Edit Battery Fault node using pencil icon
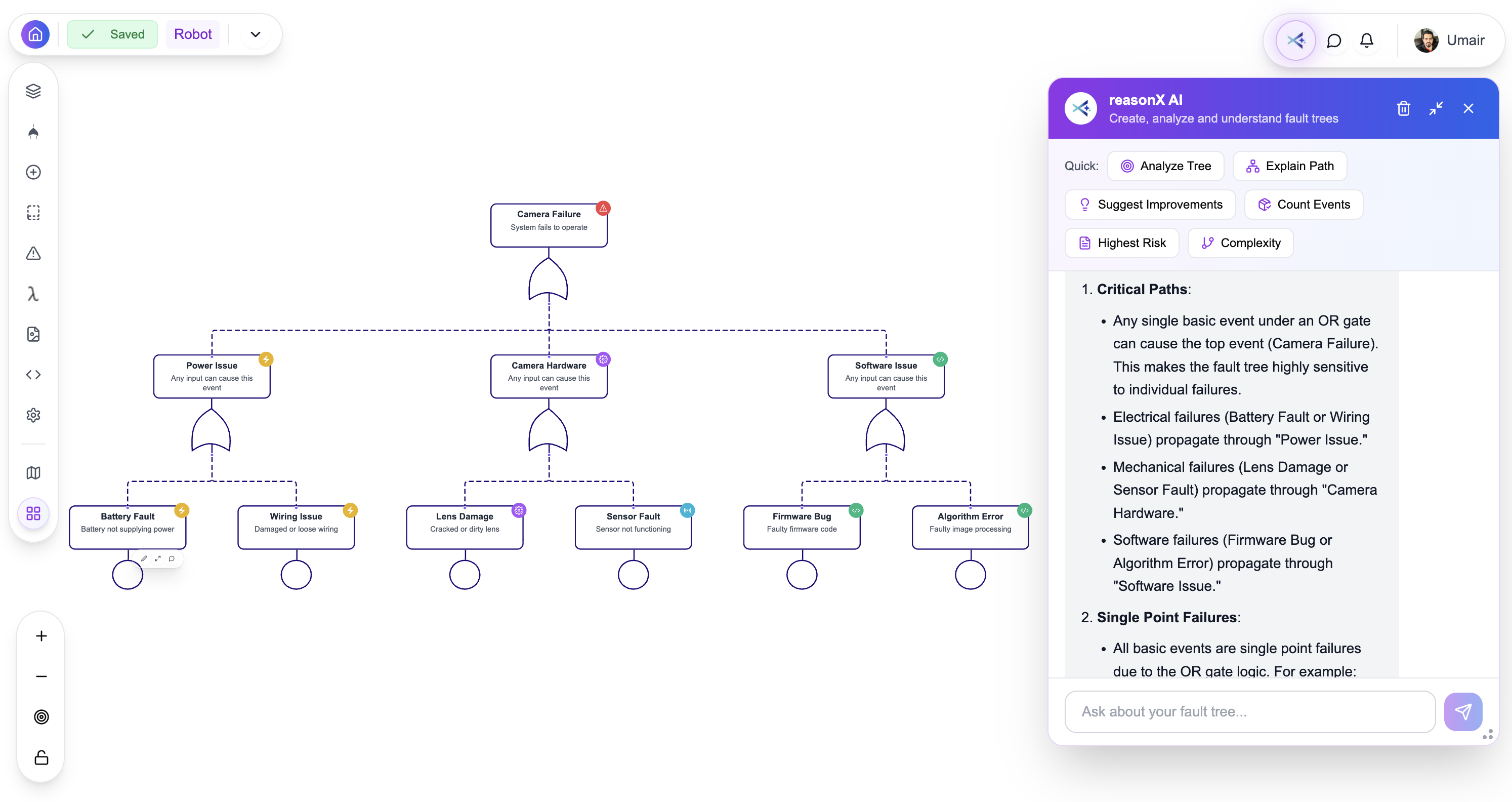Screen dimensions: 1512x802 143,558
